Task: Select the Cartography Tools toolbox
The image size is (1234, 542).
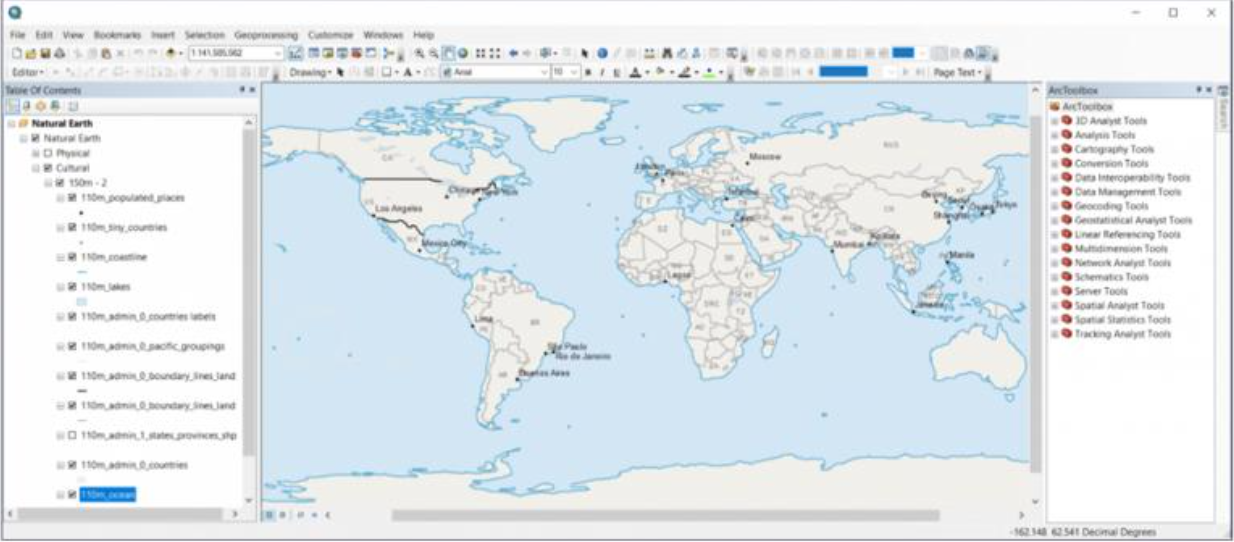Action: click(x=1114, y=149)
